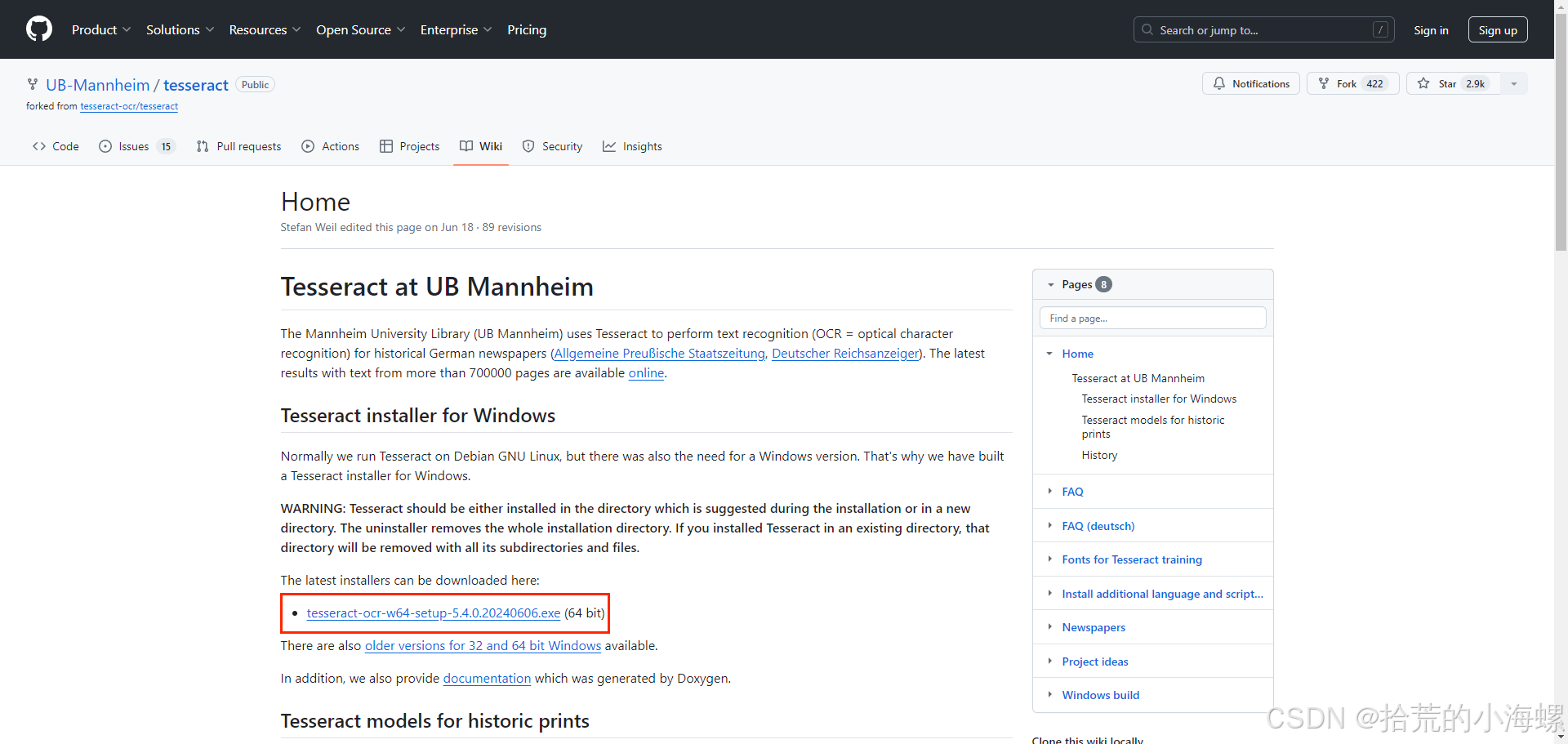Image resolution: width=1568 pixels, height=744 pixels.
Task: Click the slash shortcut key icon
Action: (1380, 30)
